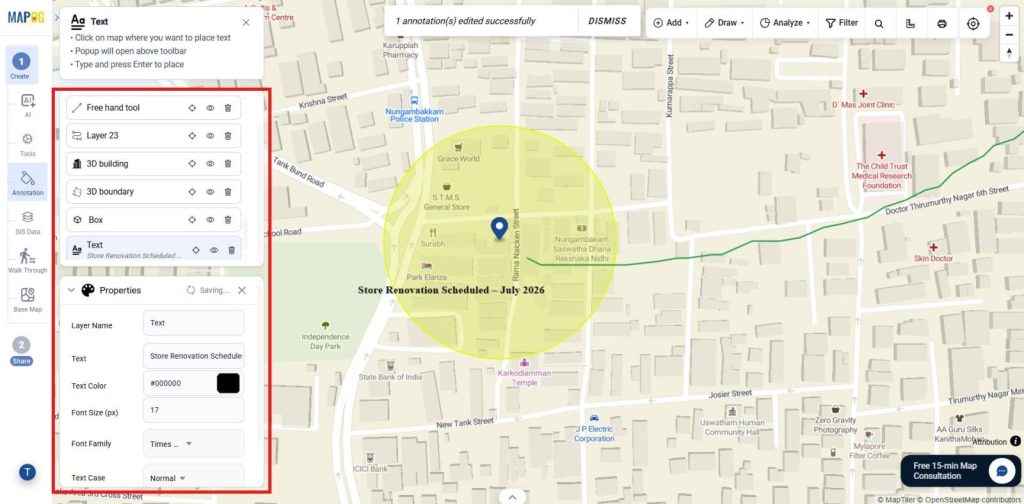Collapse the Properties panel chevron
Screen dimensions: 1024x504
tap(71, 290)
